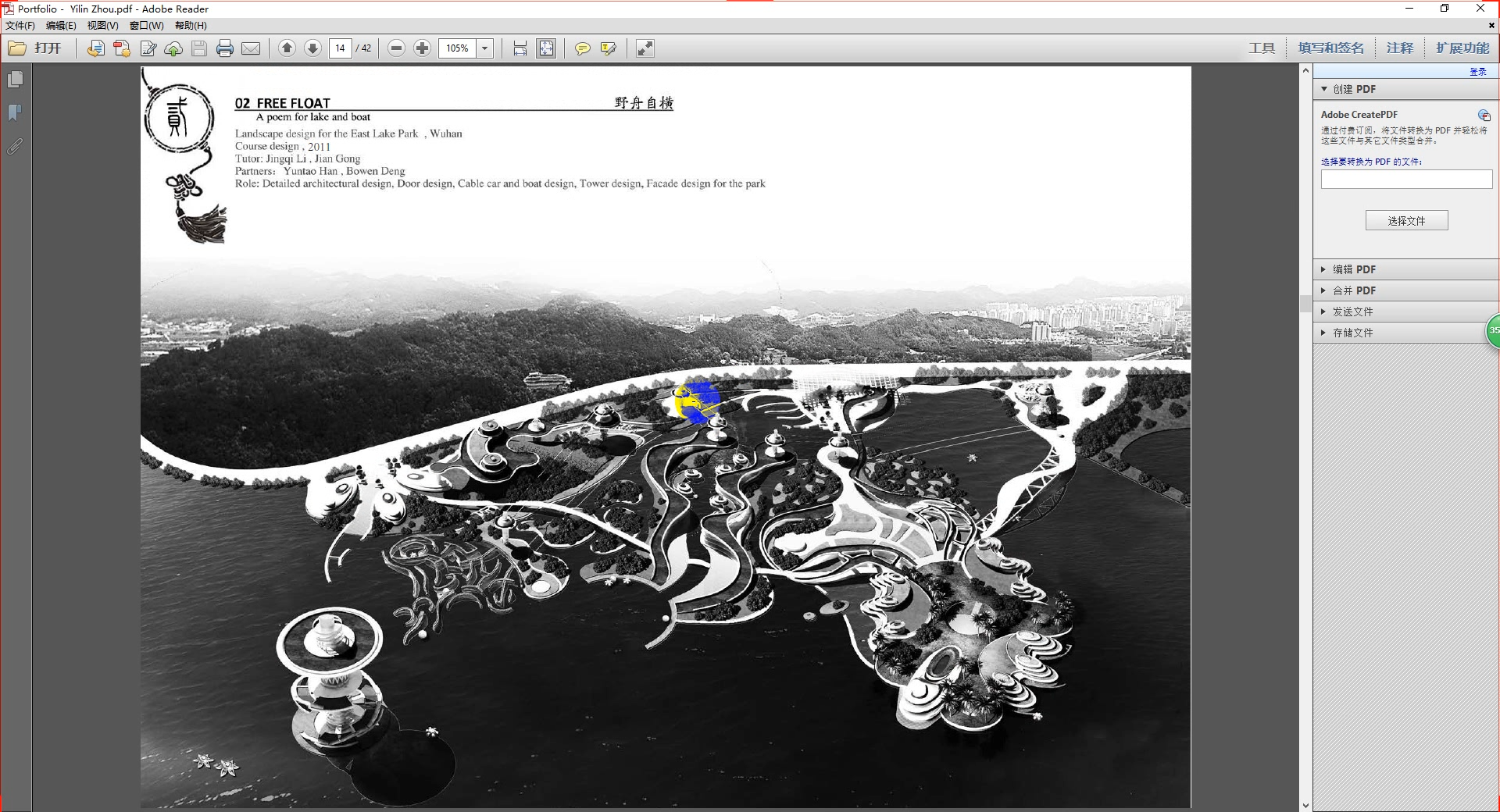Image resolution: width=1500 pixels, height=812 pixels.
Task: Click the 选择文件 button
Action: click(1406, 221)
